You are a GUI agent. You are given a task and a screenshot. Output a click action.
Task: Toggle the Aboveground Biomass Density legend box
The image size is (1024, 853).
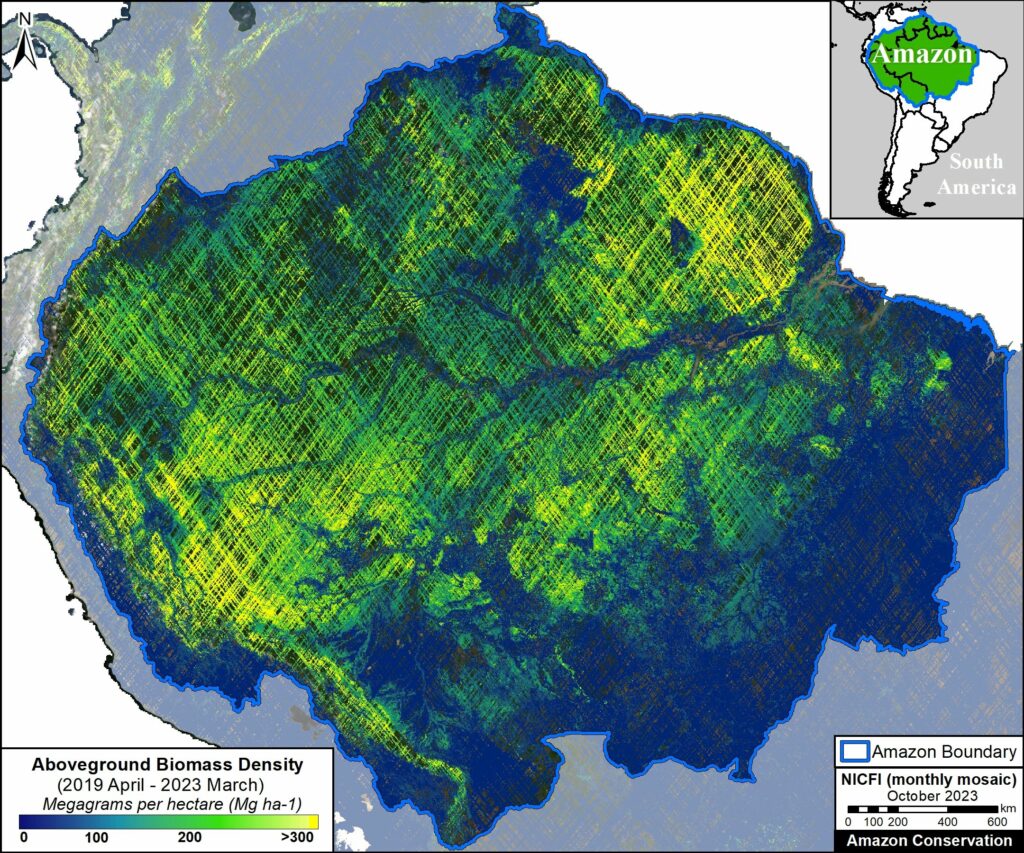tap(170, 795)
